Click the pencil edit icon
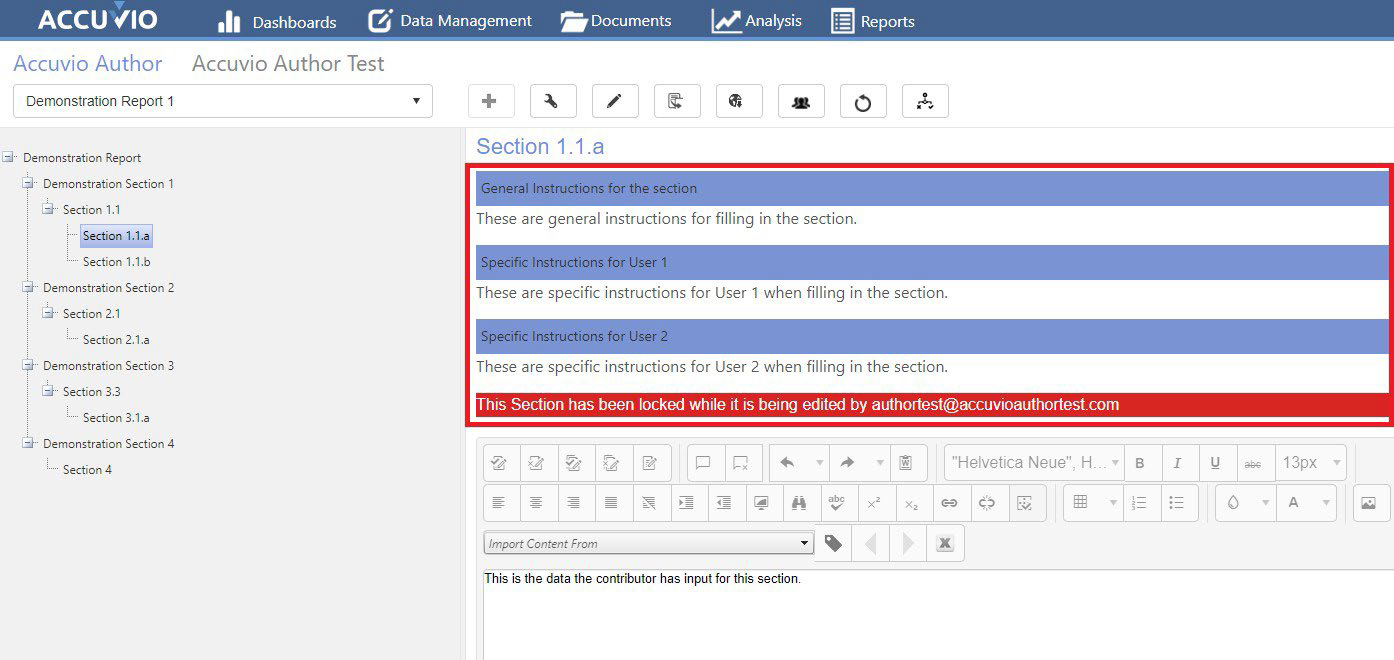 (614, 101)
